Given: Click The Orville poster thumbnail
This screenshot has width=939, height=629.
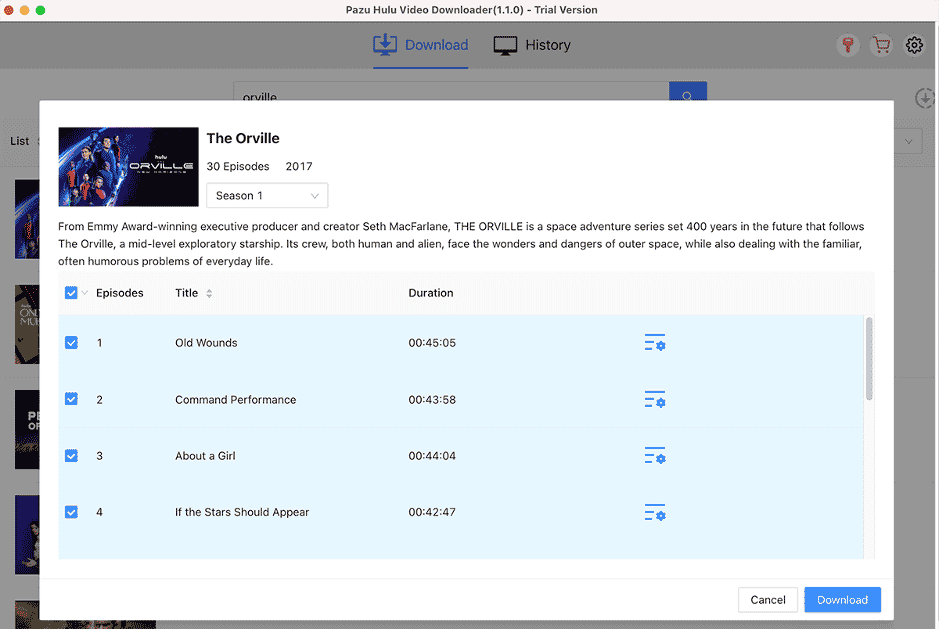Looking at the screenshot, I should [x=128, y=166].
